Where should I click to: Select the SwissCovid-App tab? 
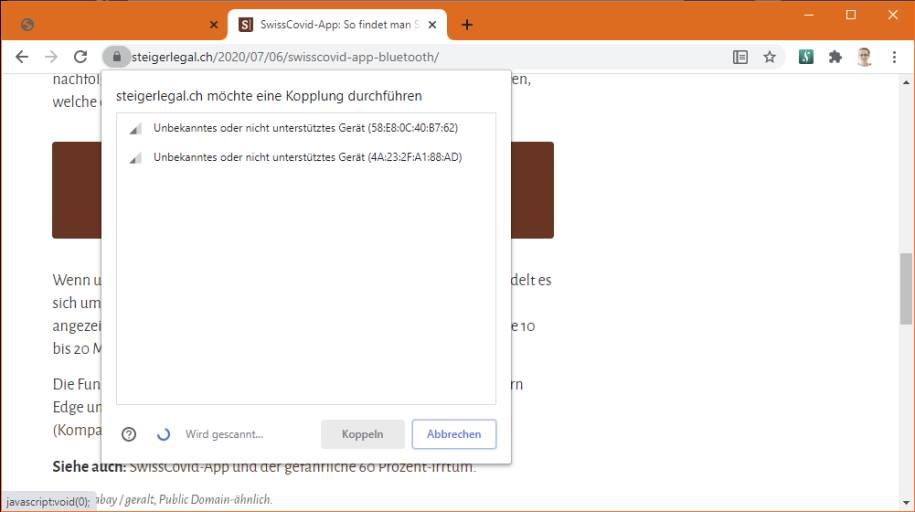(x=337, y=25)
